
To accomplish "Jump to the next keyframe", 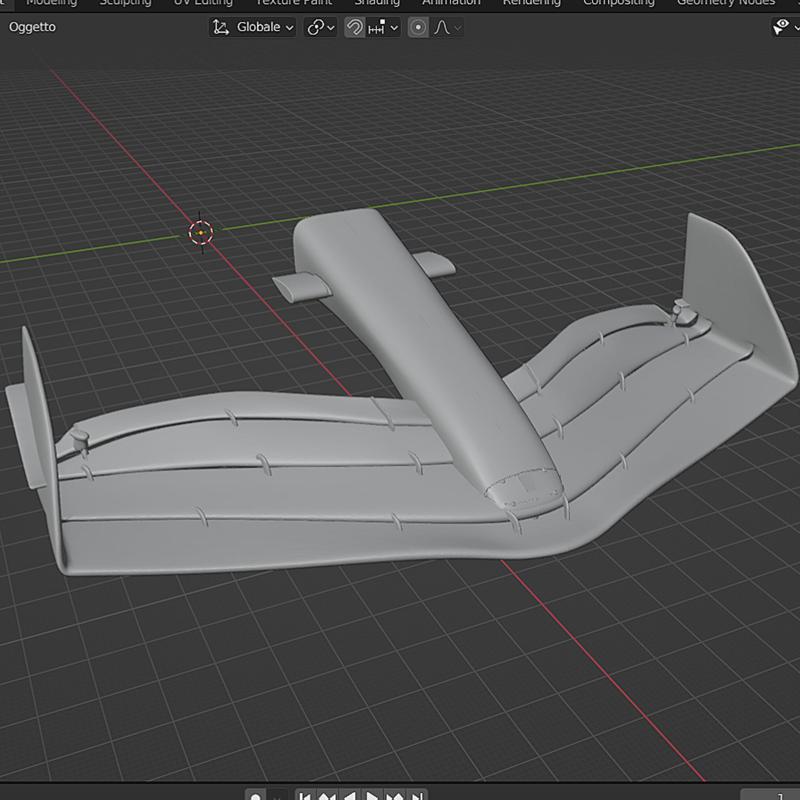I will click(396, 796).
